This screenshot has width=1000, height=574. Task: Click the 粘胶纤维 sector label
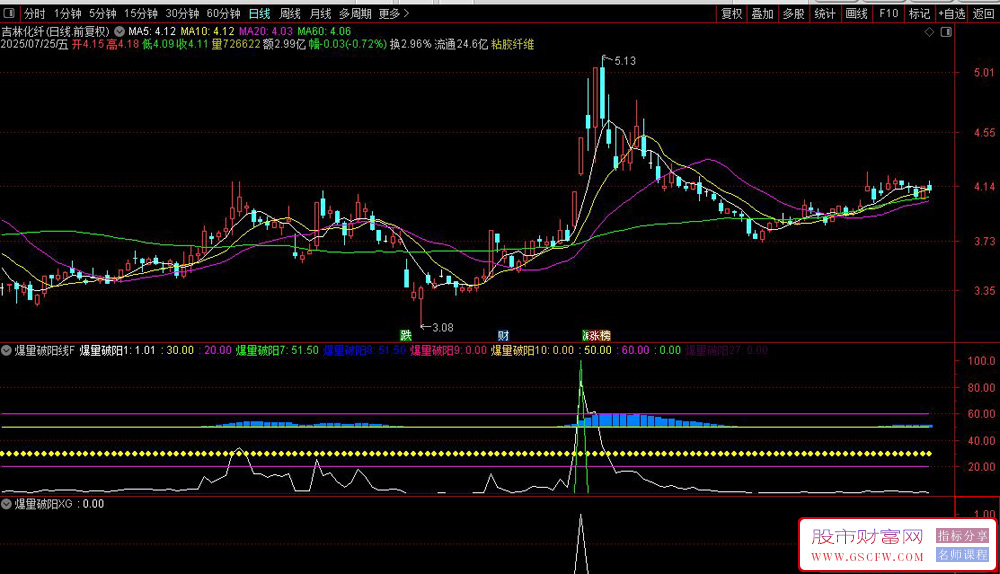513,44
